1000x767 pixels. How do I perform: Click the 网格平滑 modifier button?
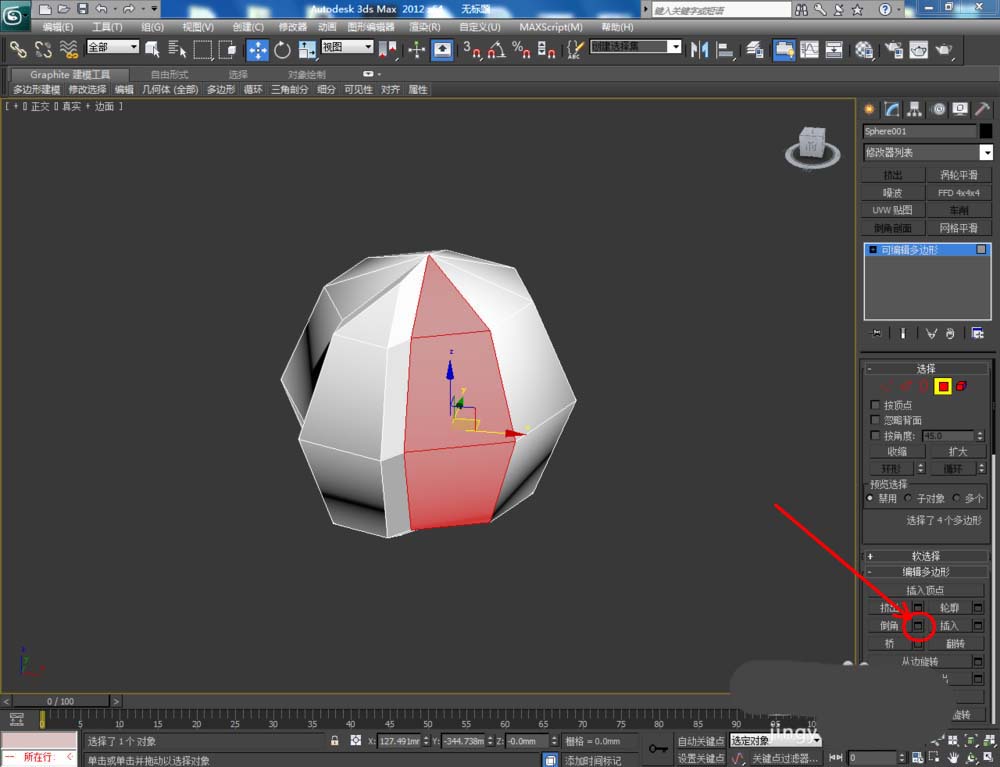point(958,228)
